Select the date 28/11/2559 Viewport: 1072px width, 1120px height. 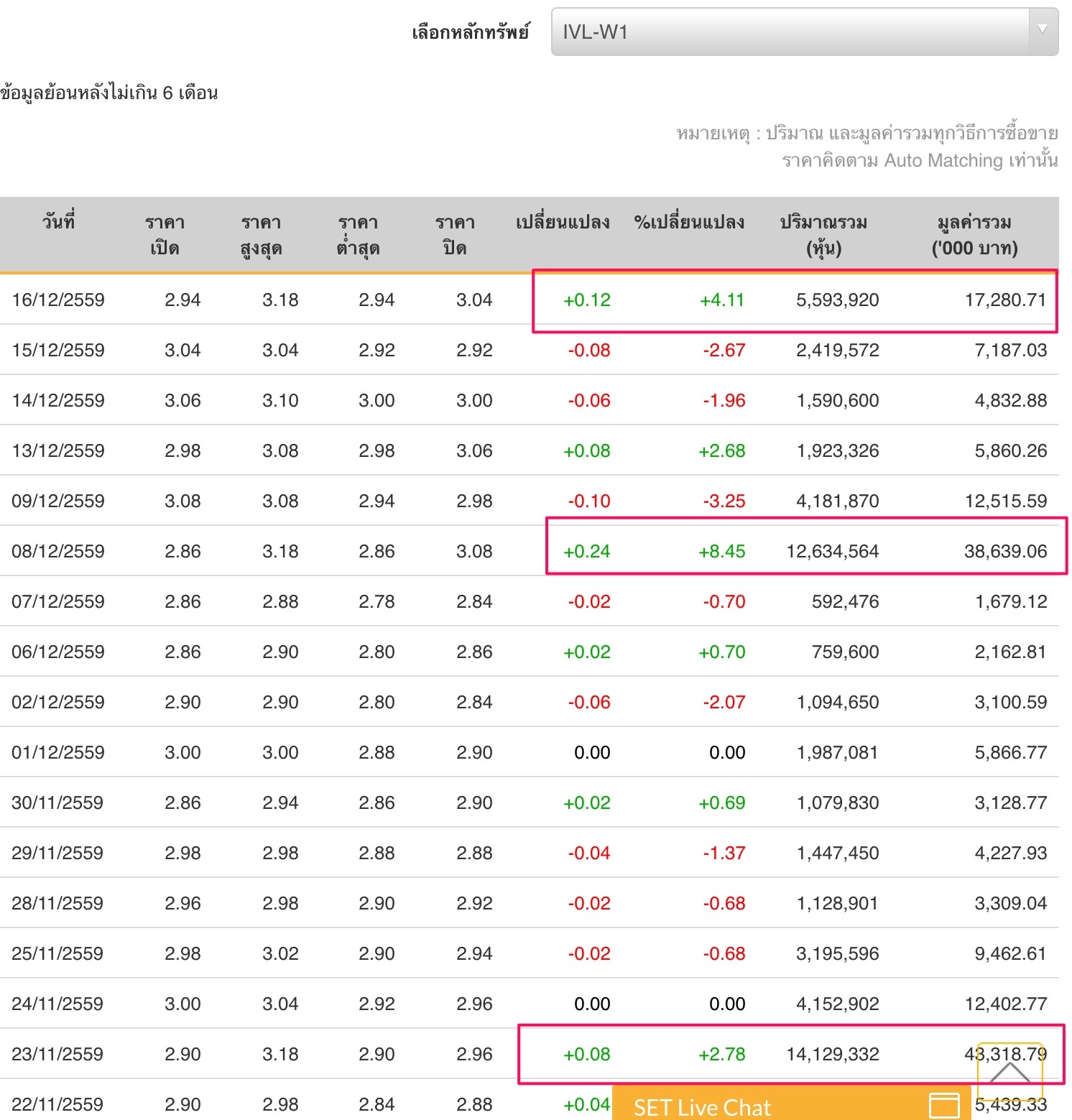[57, 903]
